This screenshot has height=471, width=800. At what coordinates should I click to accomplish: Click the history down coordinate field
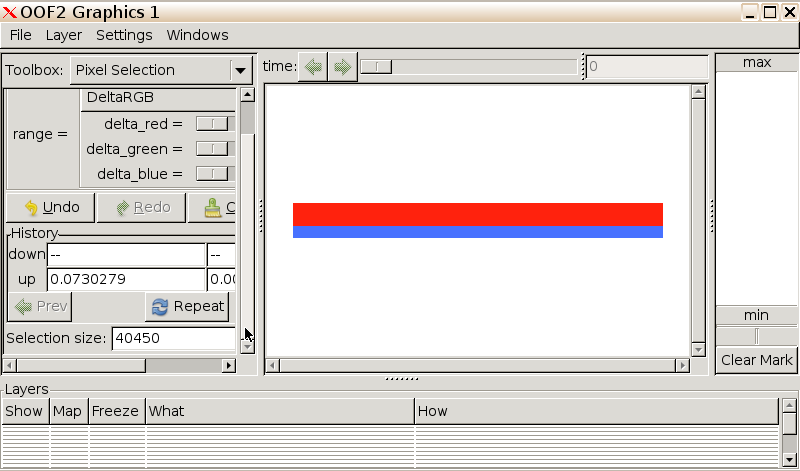click(126, 254)
